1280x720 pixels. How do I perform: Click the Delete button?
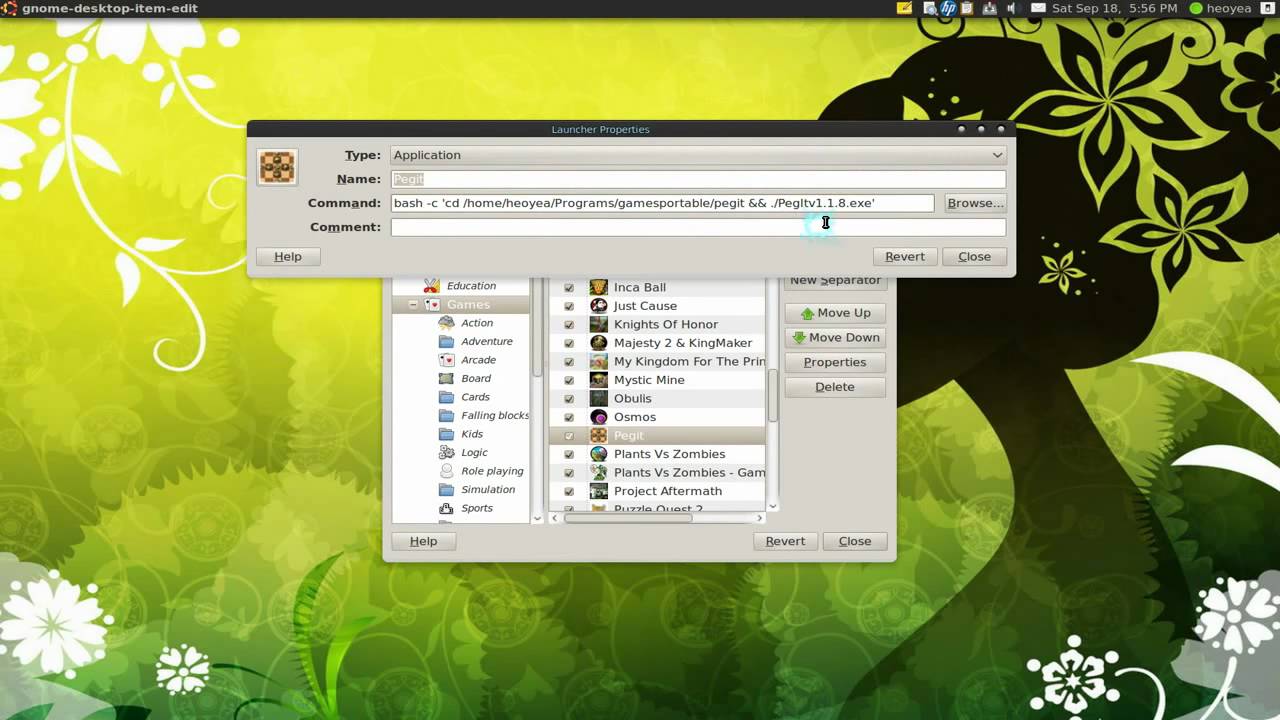tap(835, 387)
